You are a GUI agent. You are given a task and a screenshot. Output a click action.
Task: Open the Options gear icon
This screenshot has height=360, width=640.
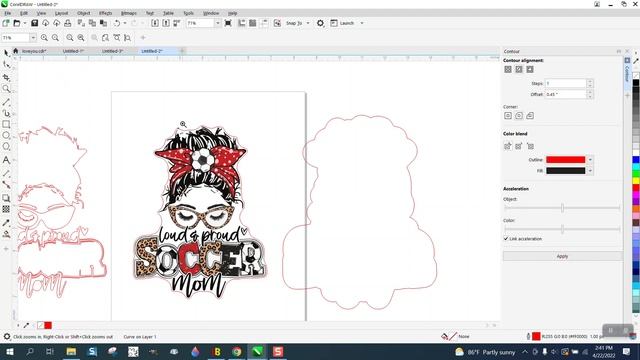pyautogui.click(x=320, y=23)
